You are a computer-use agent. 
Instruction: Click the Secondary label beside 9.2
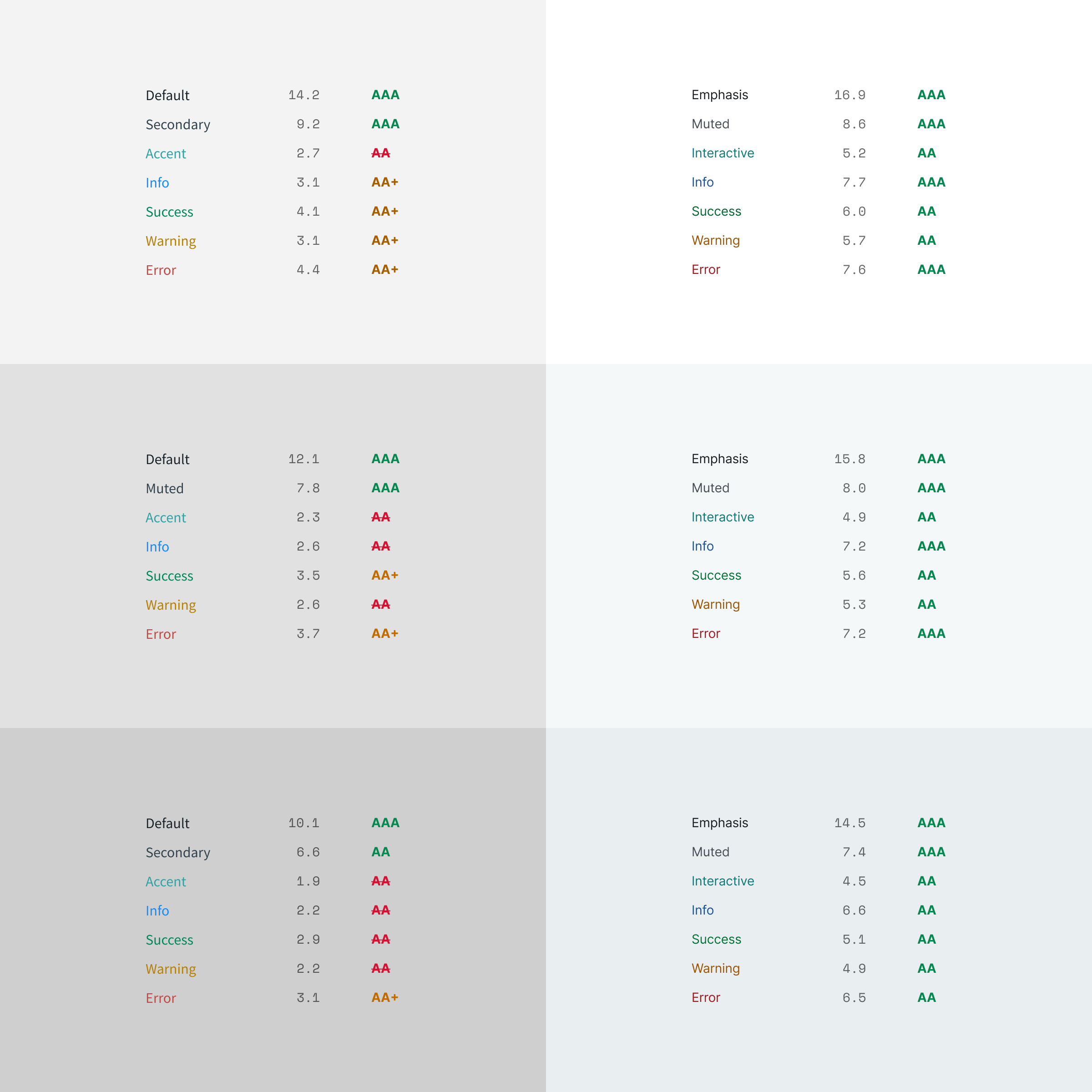[x=177, y=124]
